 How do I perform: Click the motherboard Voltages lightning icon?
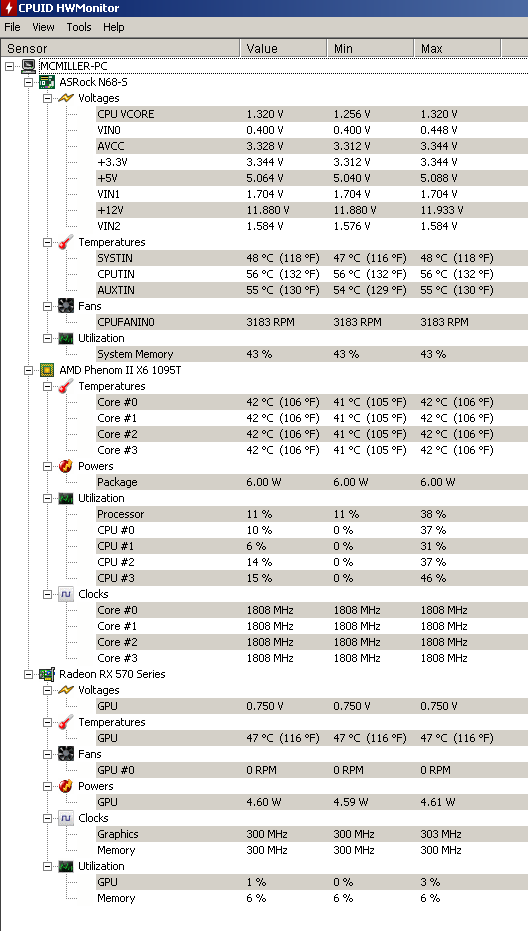click(x=66, y=98)
